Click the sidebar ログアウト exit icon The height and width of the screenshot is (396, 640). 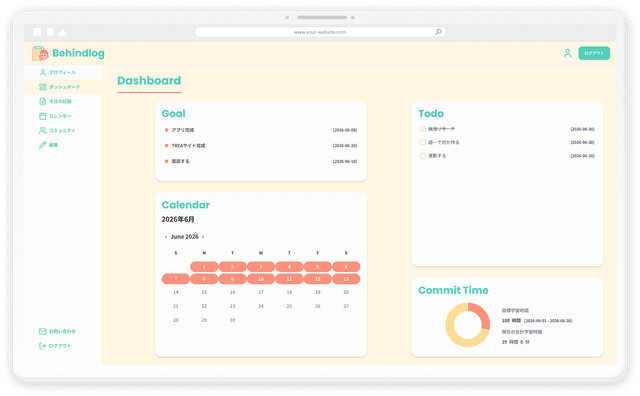[42, 346]
